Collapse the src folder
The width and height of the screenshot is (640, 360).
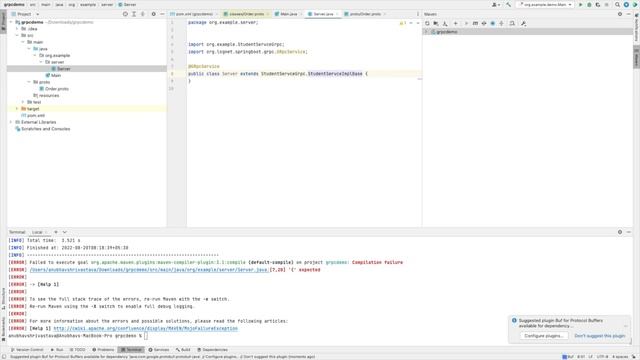point(17,36)
